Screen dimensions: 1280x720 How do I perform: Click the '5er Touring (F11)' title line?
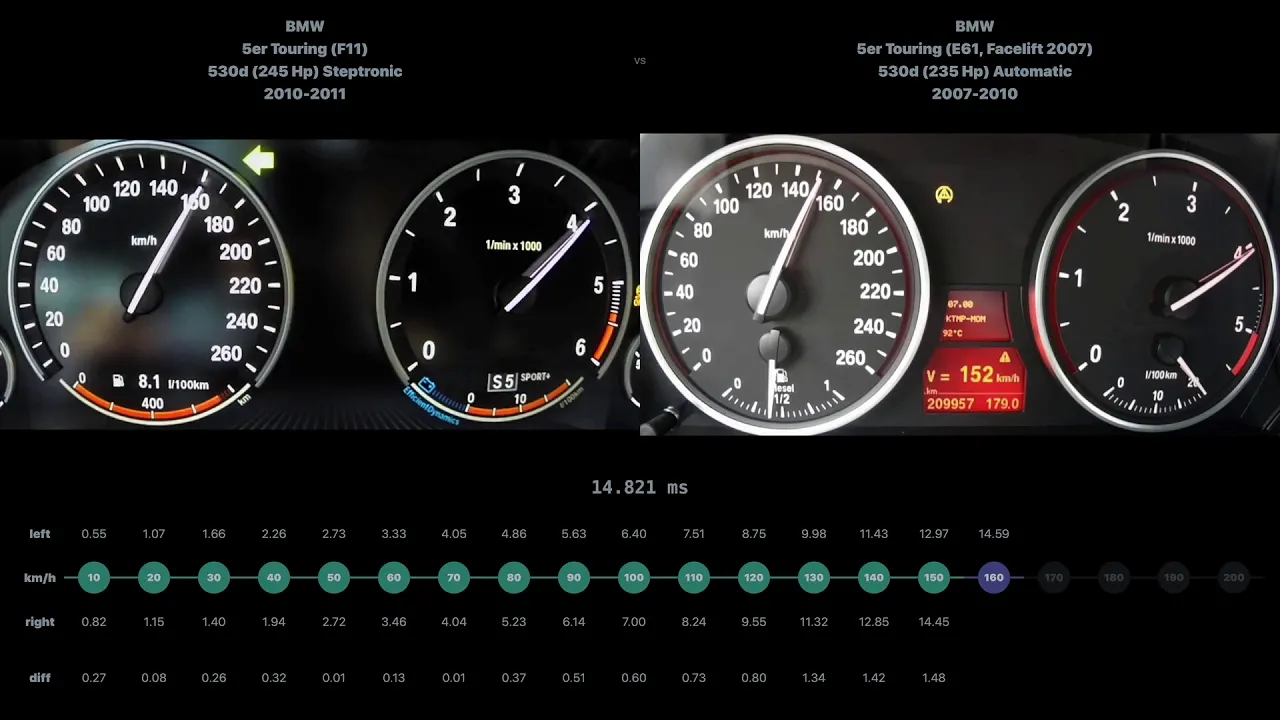pos(305,49)
